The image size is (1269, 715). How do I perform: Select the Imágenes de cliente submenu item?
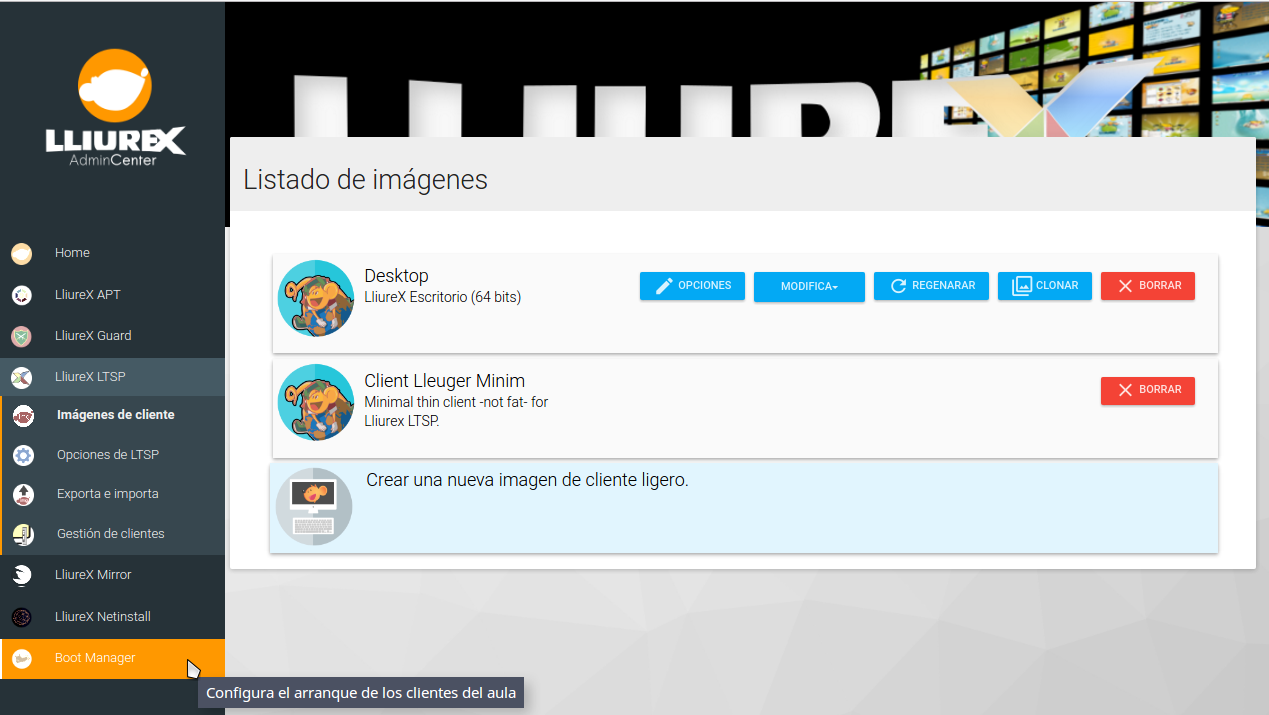(x=112, y=415)
